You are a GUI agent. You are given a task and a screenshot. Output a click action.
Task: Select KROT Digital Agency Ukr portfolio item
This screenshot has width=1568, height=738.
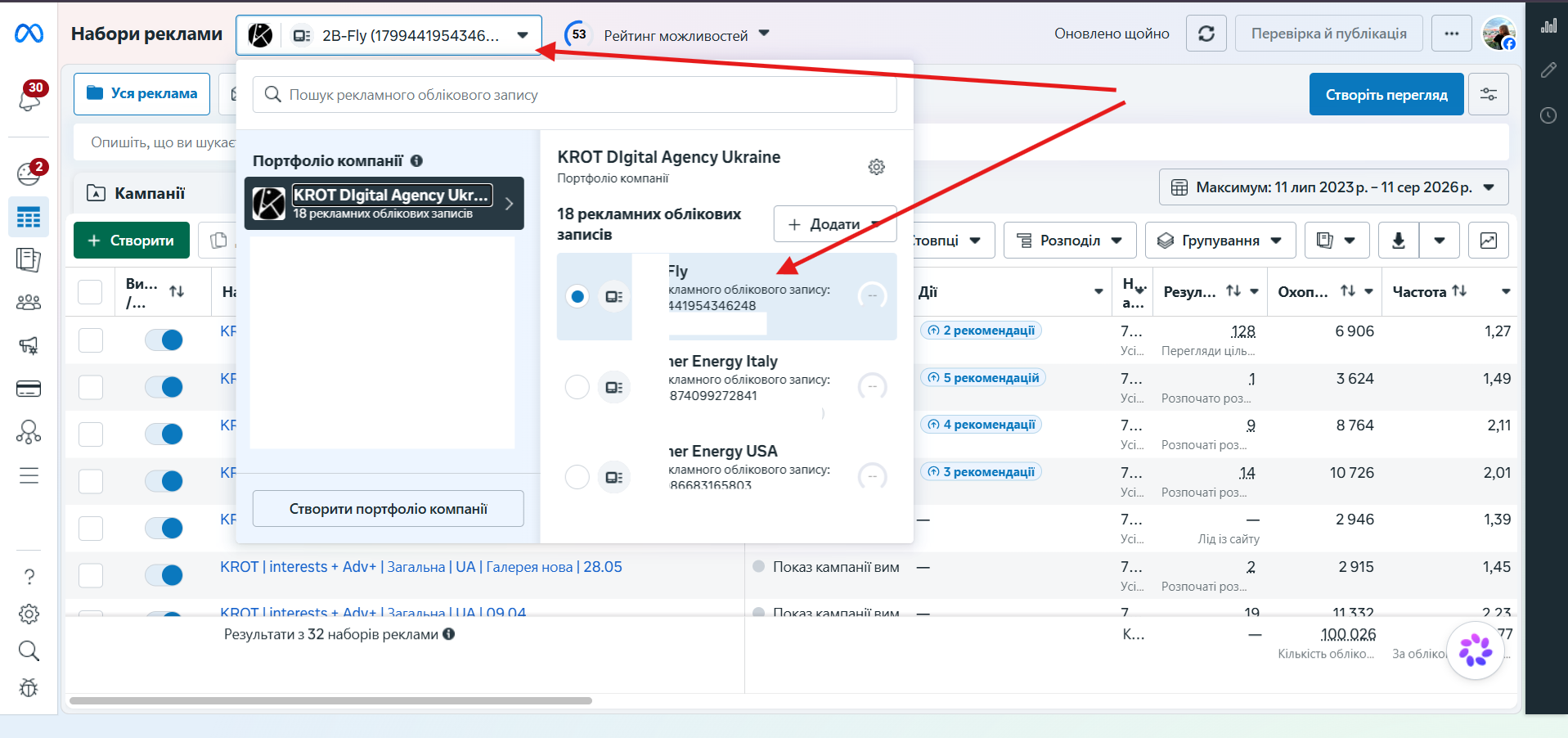pos(384,203)
